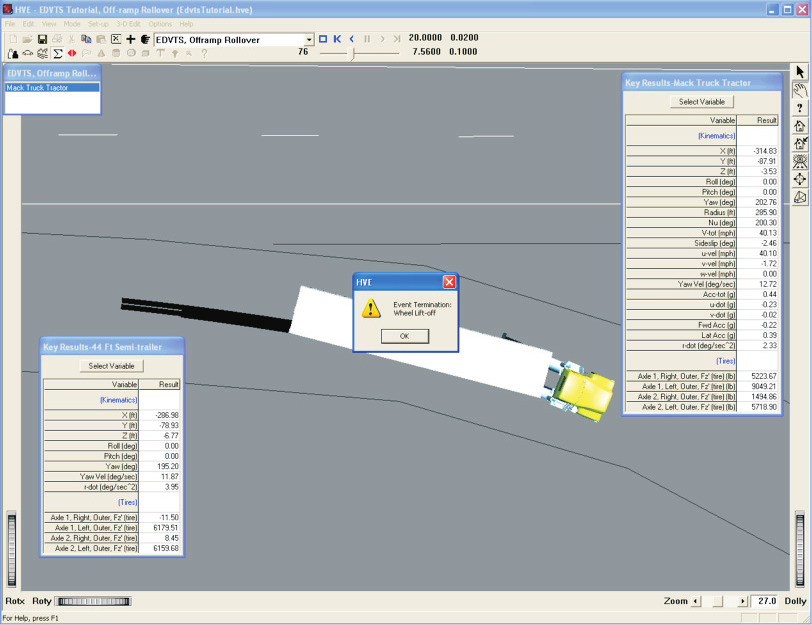812x625 pixels.
Task: Click the Kinematics heading in tractor results
Action: (x=716, y=136)
